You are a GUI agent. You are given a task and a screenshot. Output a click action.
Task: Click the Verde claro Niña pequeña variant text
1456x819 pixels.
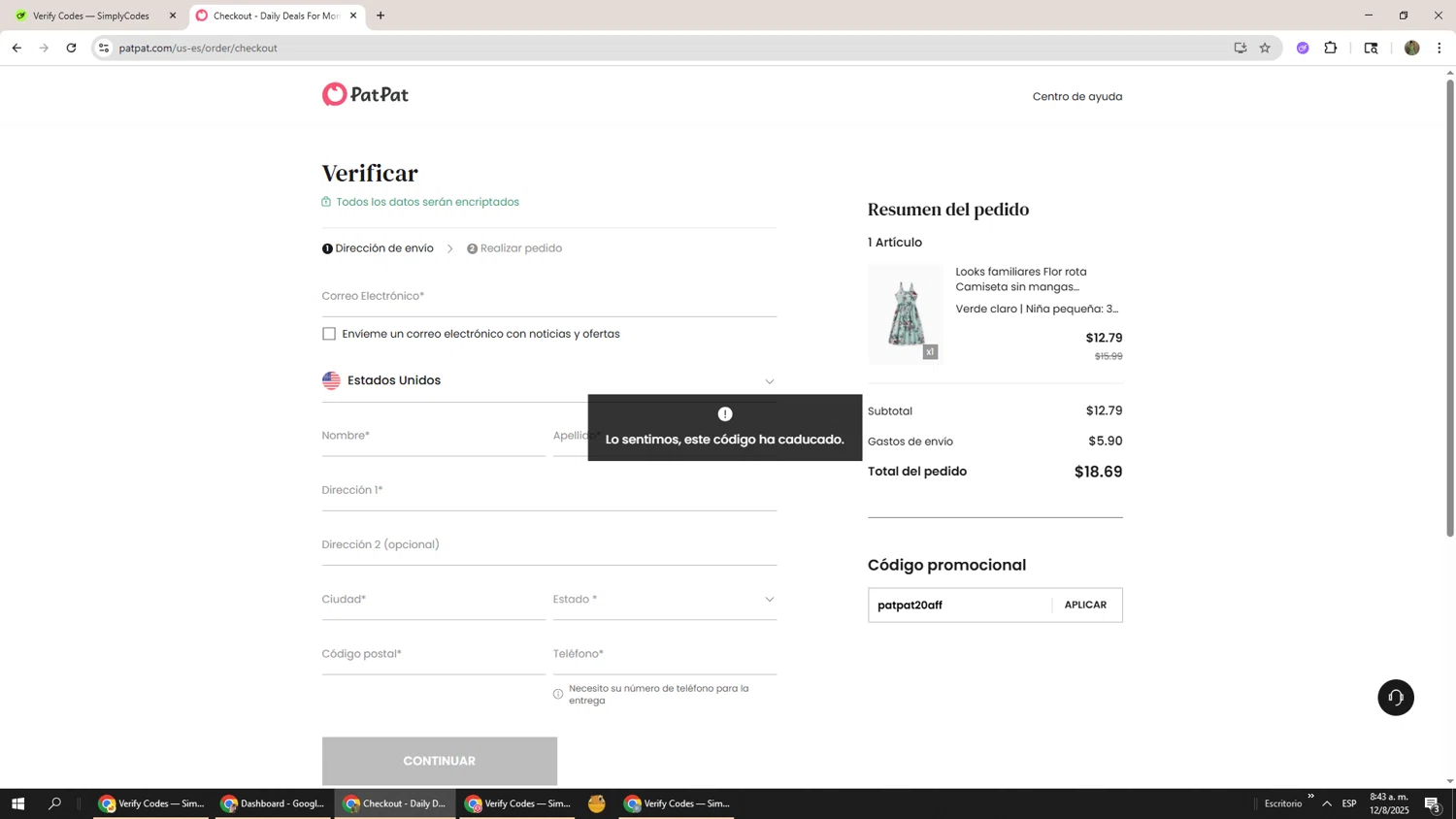tap(1037, 310)
